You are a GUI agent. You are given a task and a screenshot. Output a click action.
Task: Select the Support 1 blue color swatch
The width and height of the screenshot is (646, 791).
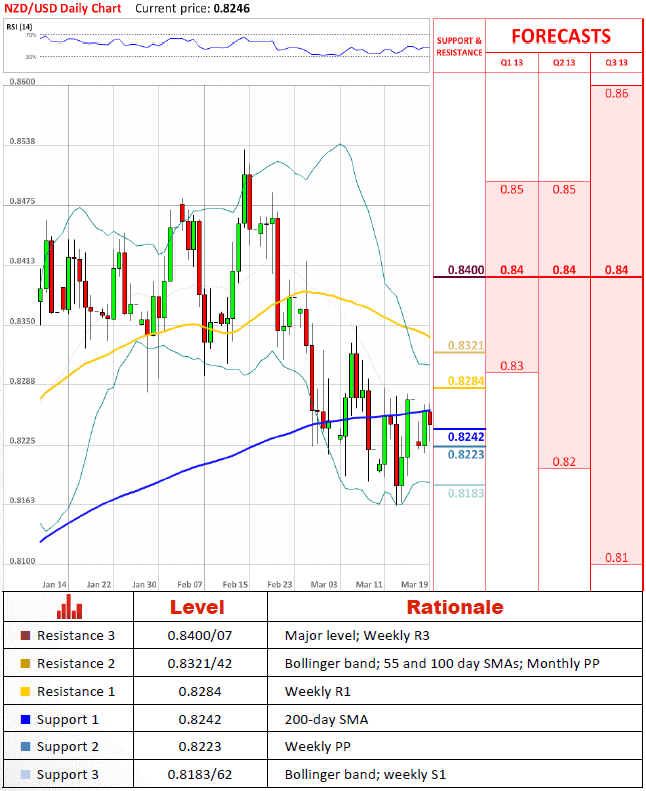pos(25,719)
